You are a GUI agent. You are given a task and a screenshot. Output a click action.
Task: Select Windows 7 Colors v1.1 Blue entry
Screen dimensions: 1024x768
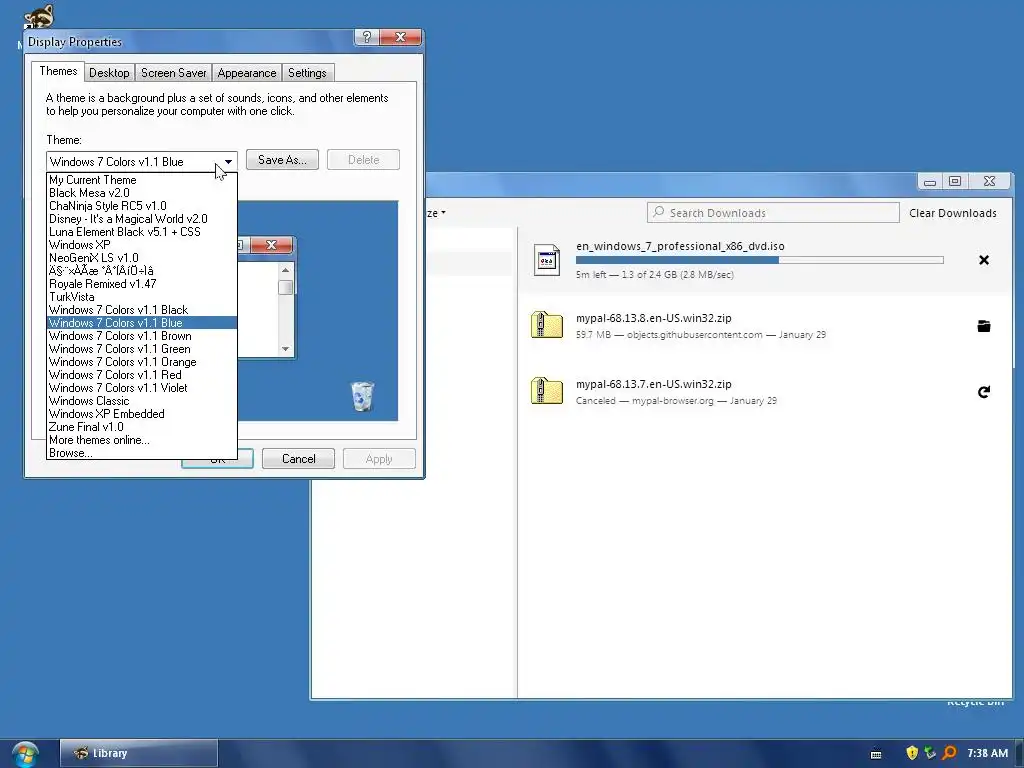pyautogui.click(x=142, y=323)
